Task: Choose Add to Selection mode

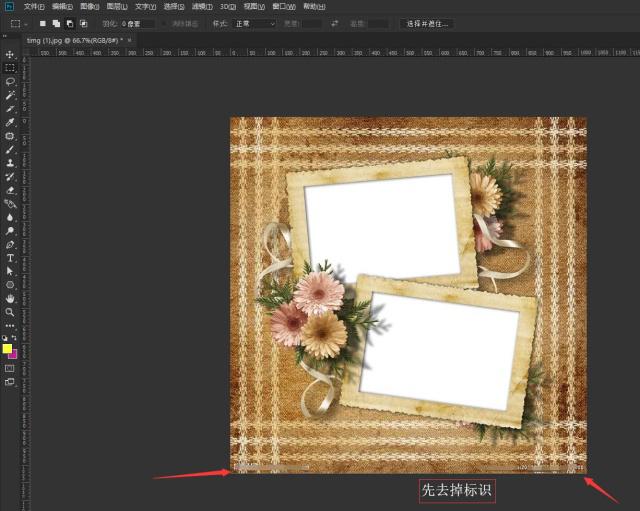Action: point(56,24)
